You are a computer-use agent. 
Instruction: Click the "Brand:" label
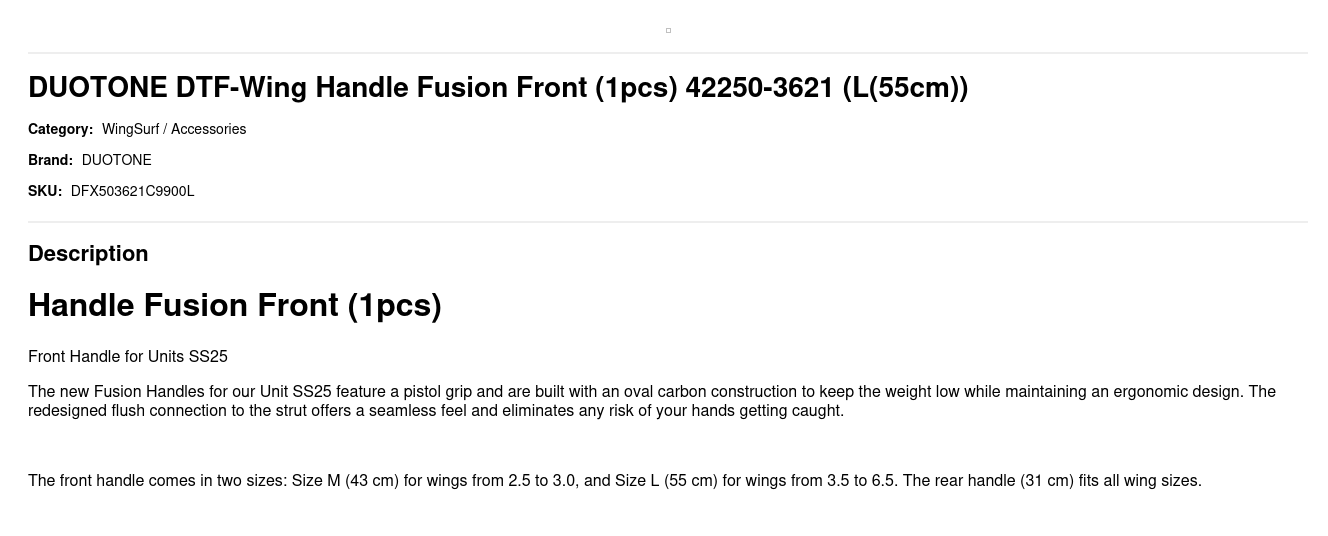pos(50,160)
